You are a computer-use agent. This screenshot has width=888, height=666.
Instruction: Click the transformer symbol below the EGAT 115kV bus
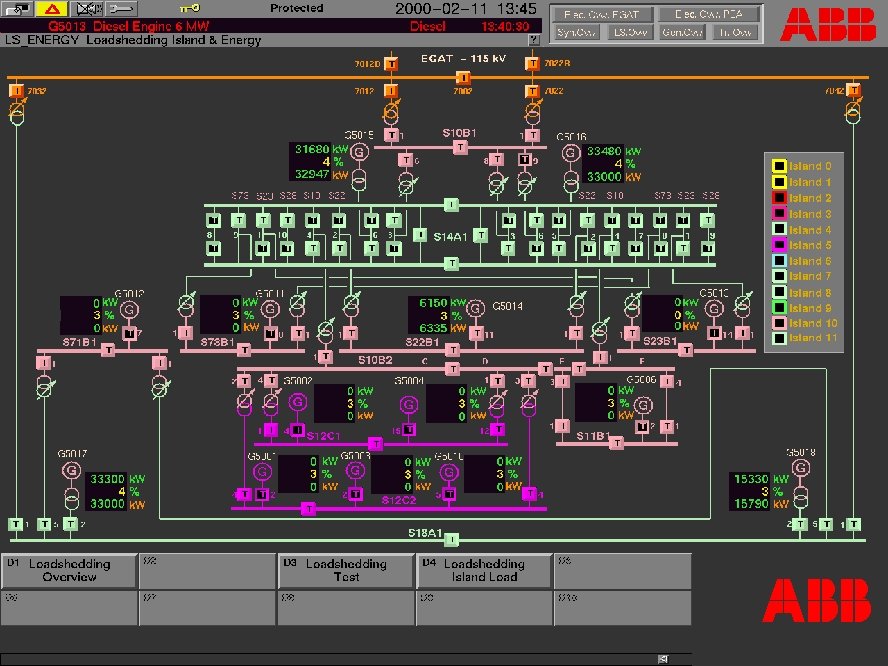click(x=391, y=111)
